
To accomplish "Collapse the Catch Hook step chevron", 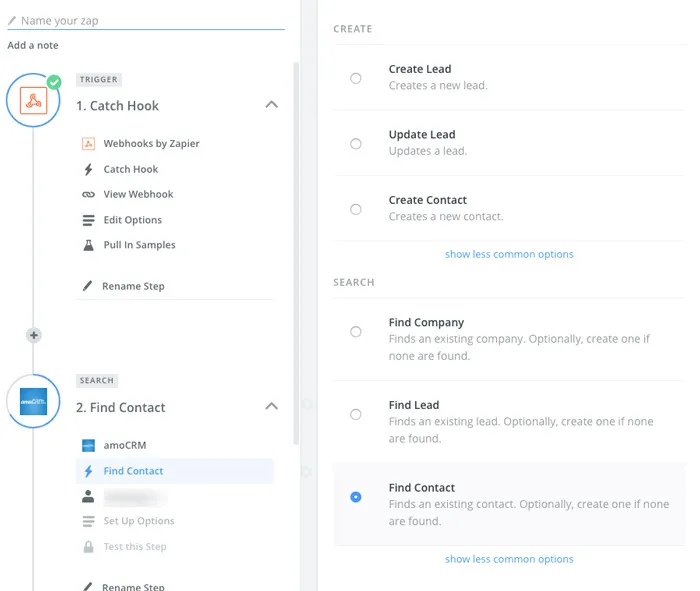I will [x=271, y=104].
